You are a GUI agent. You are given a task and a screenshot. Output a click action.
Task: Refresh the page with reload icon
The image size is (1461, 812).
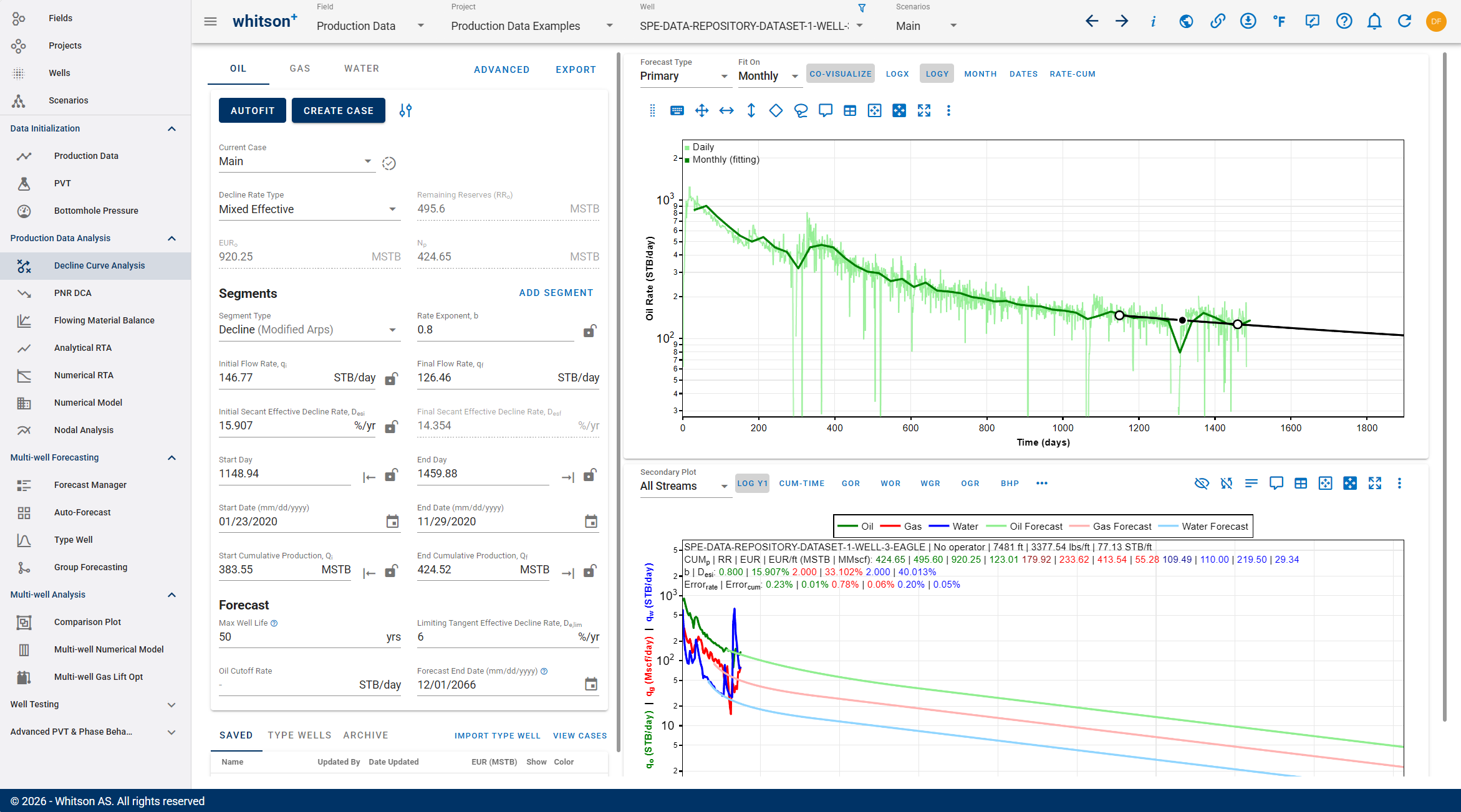[1404, 22]
